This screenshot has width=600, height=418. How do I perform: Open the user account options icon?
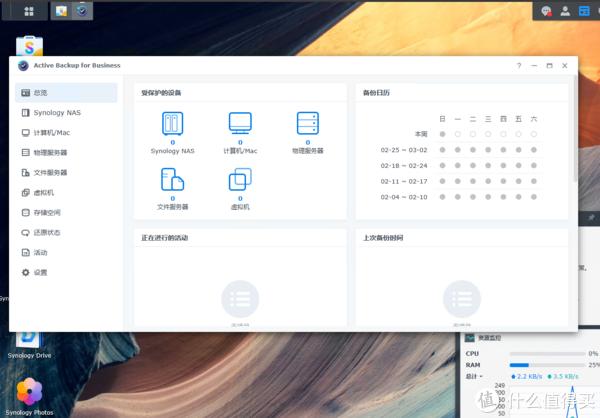pyautogui.click(x=565, y=11)
